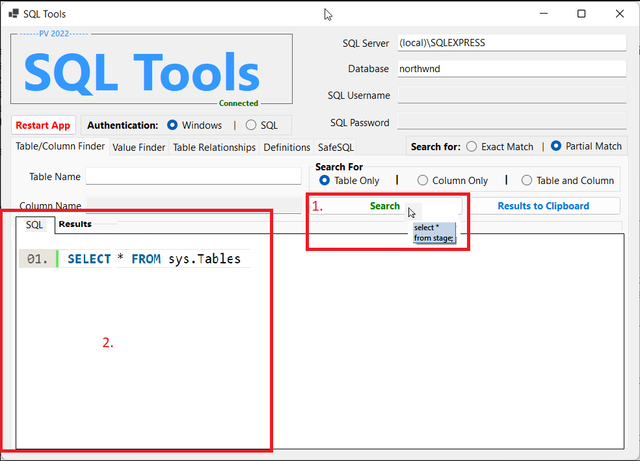Open the Definitions tab
This screenshot has width=640, height=461.
287,147
